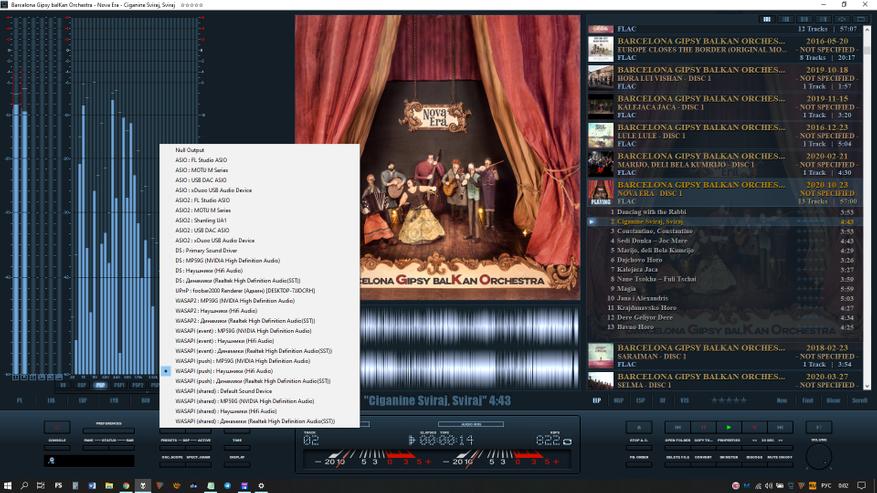Select the Hora Lui Vishan album thumbnail
The height and width of the screenshot is (493, 877).
coord(601,78)
